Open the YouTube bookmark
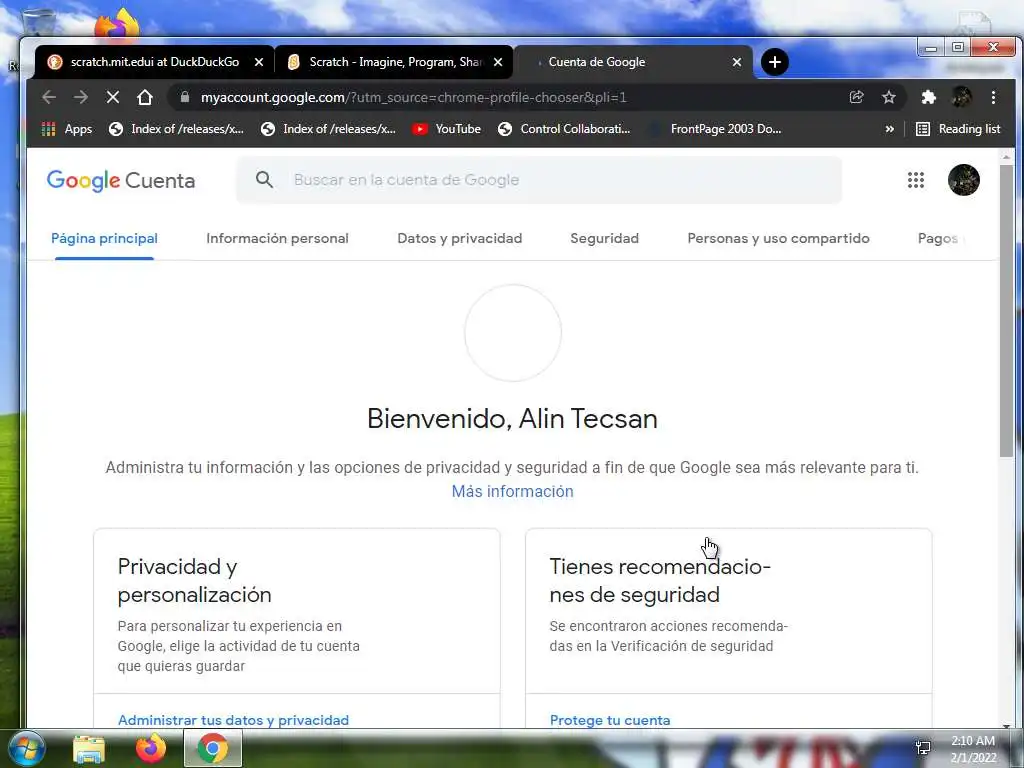 tap(447, 129)
